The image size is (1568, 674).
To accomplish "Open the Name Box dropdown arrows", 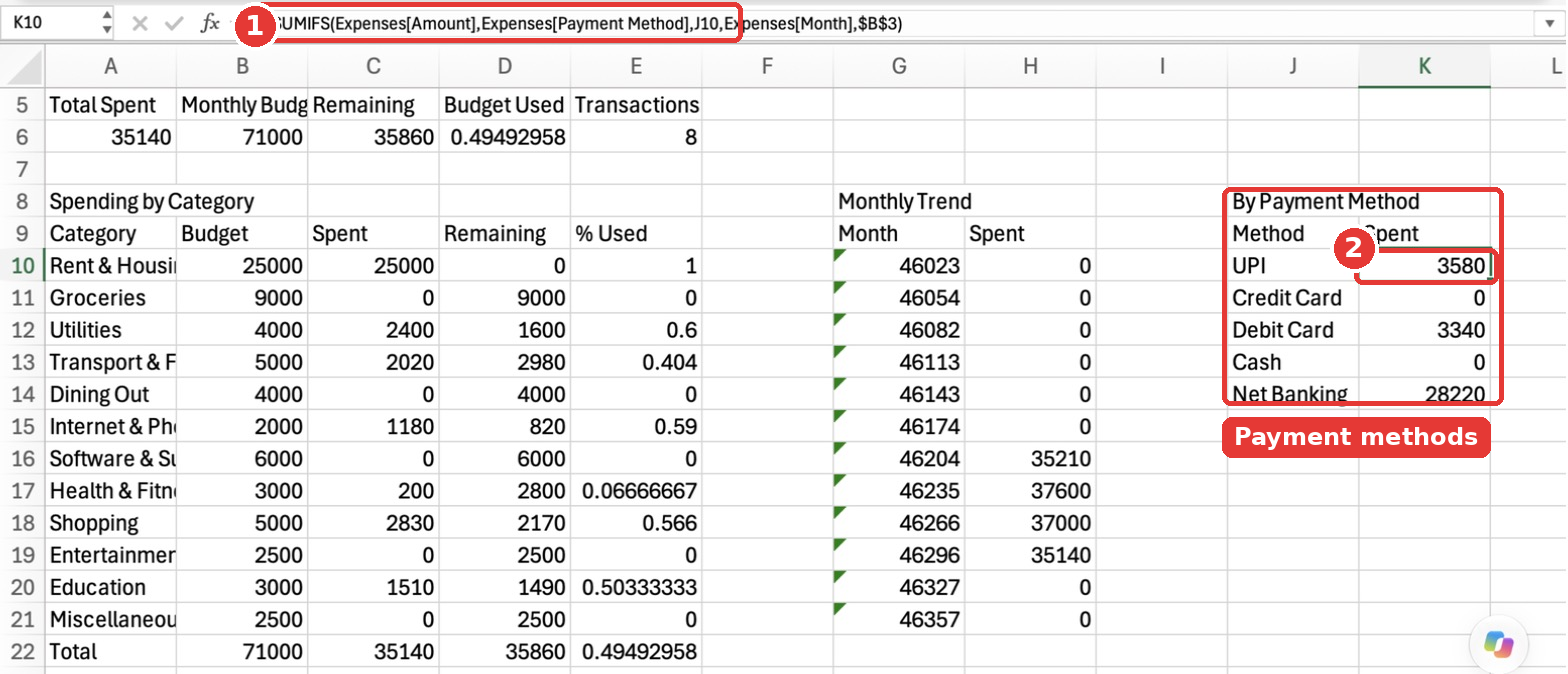I will coord(108,24).
